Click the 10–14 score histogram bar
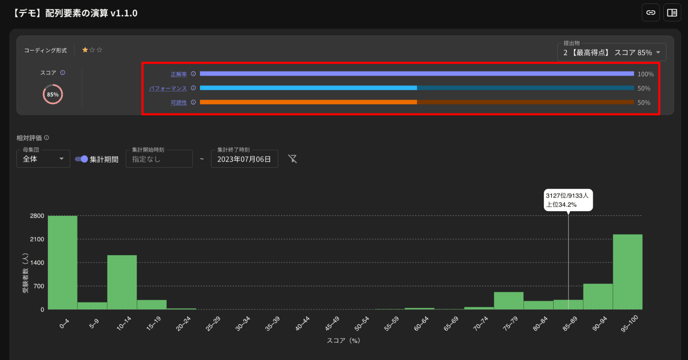This screenshot has width=688, height=360. [x=122, y=282]
